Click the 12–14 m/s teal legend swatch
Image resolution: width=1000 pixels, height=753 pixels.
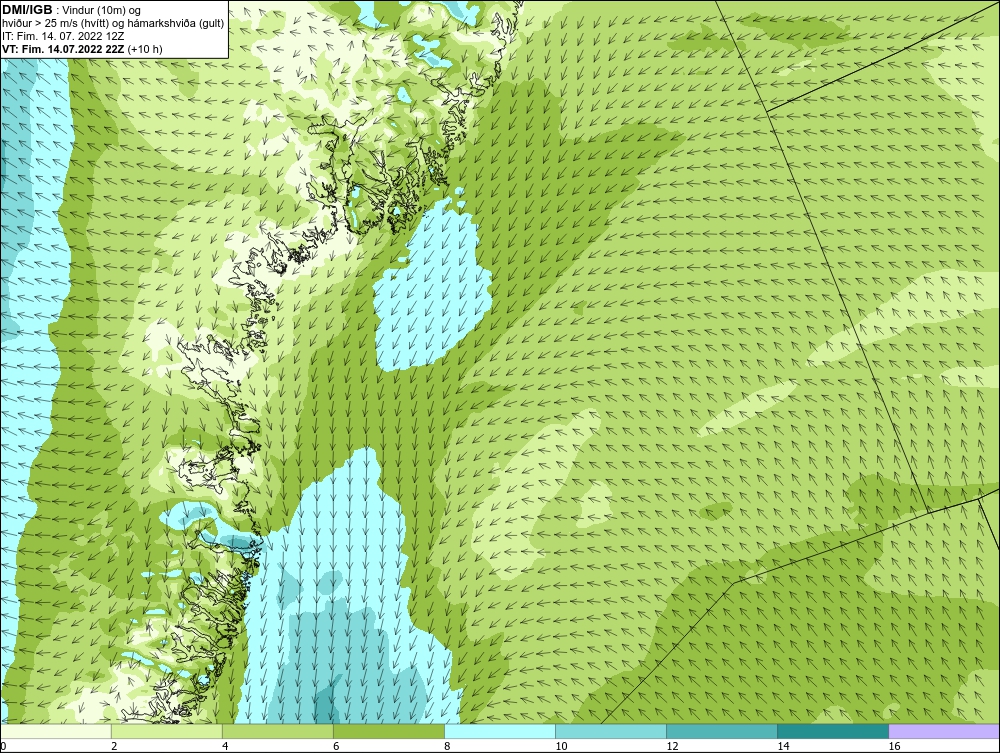pos(722,731)
